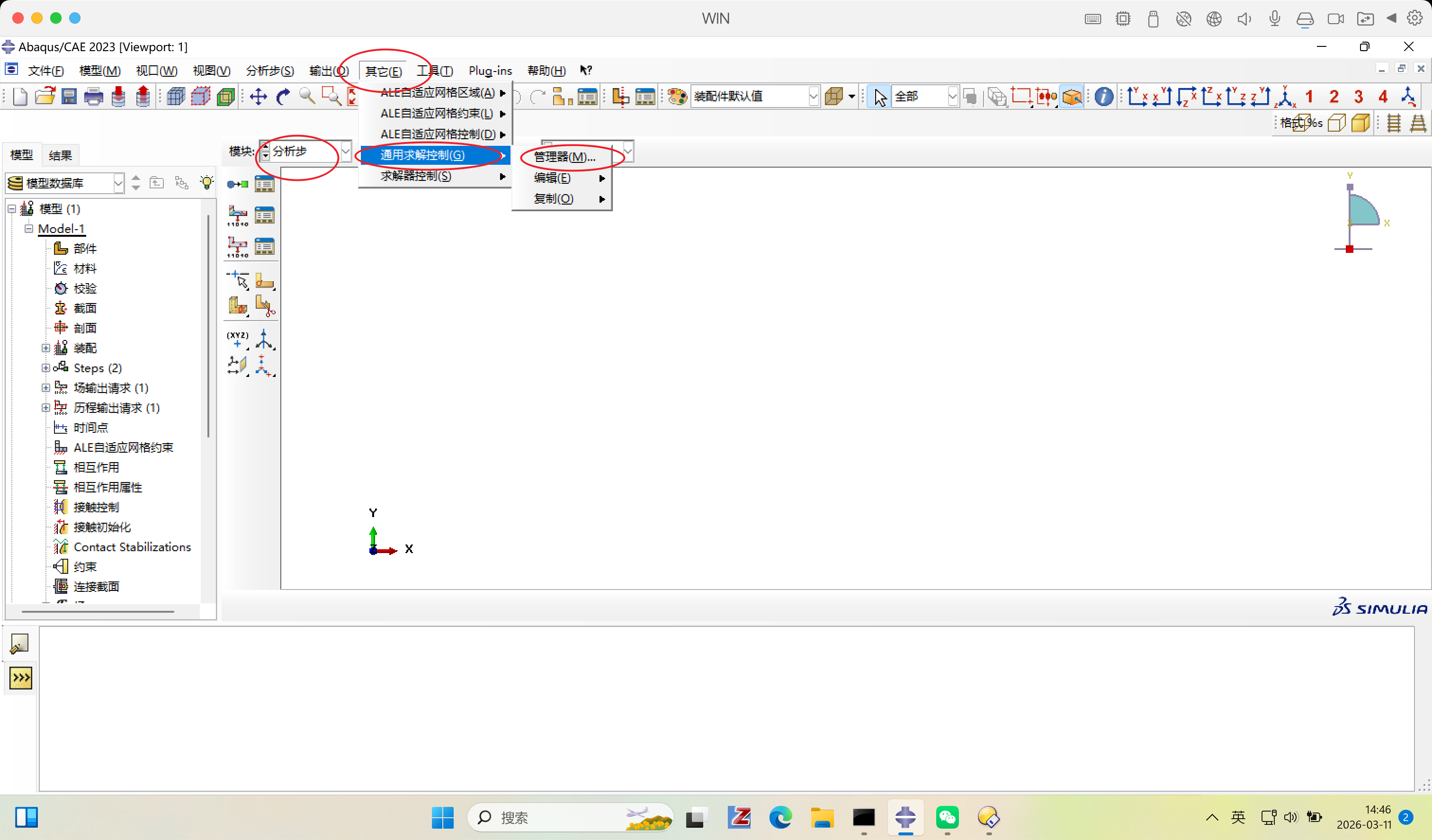Screen dimensions: 1432x840
Task: Toggle the selection arrow tool
Action: click(x=880, y=97)
